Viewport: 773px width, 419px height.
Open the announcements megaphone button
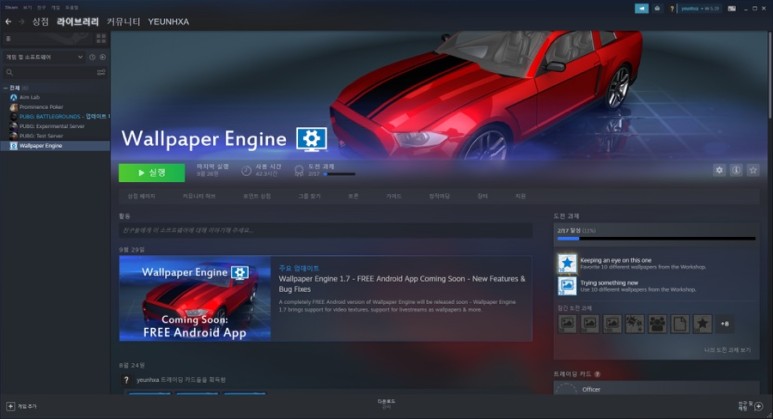tap(641, 8)
